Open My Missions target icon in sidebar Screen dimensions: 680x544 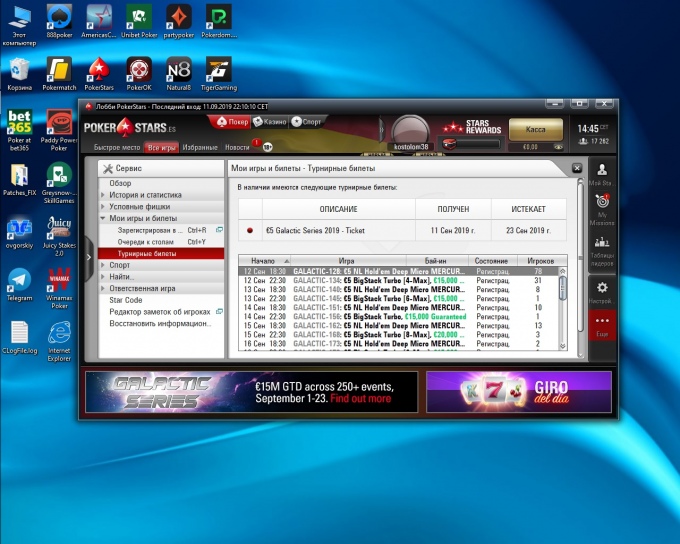[x=602, y=210]
